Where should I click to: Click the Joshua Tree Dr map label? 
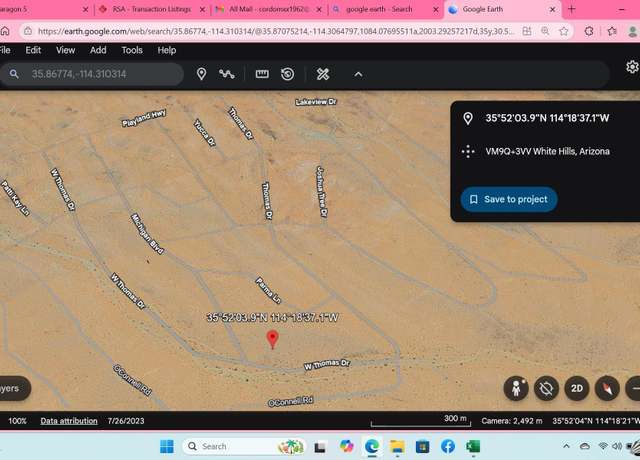coord(322,191)
